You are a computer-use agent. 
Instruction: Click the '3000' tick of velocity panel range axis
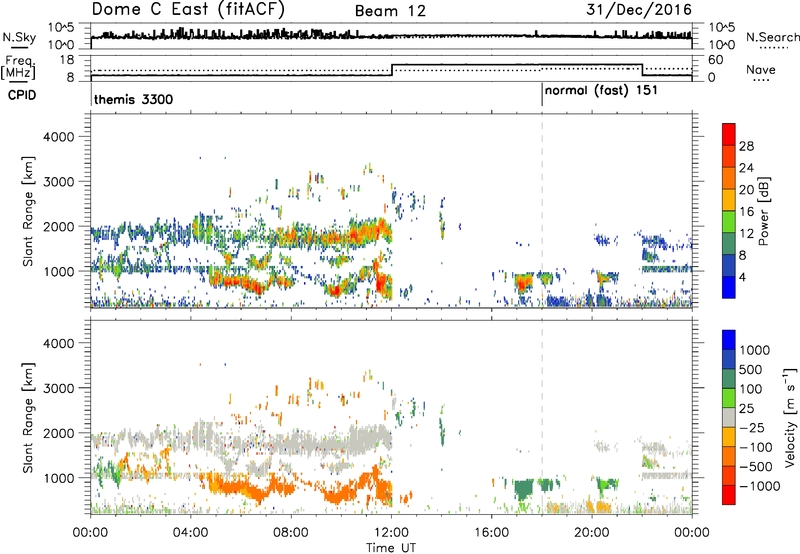tap(59, 388)
